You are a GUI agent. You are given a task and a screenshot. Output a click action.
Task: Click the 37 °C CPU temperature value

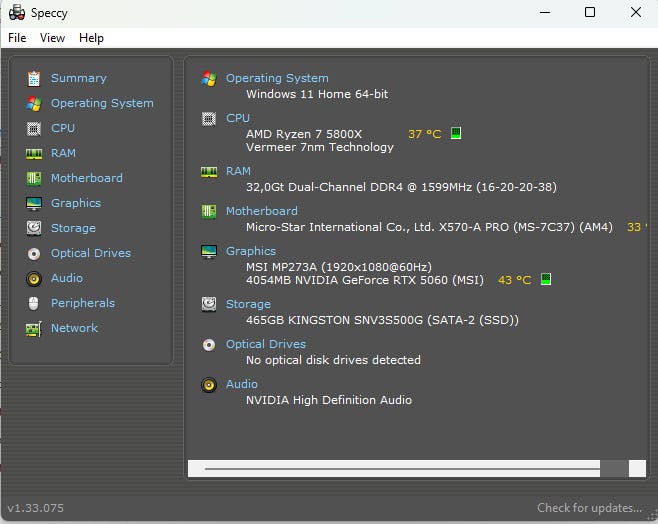point(424,134)
